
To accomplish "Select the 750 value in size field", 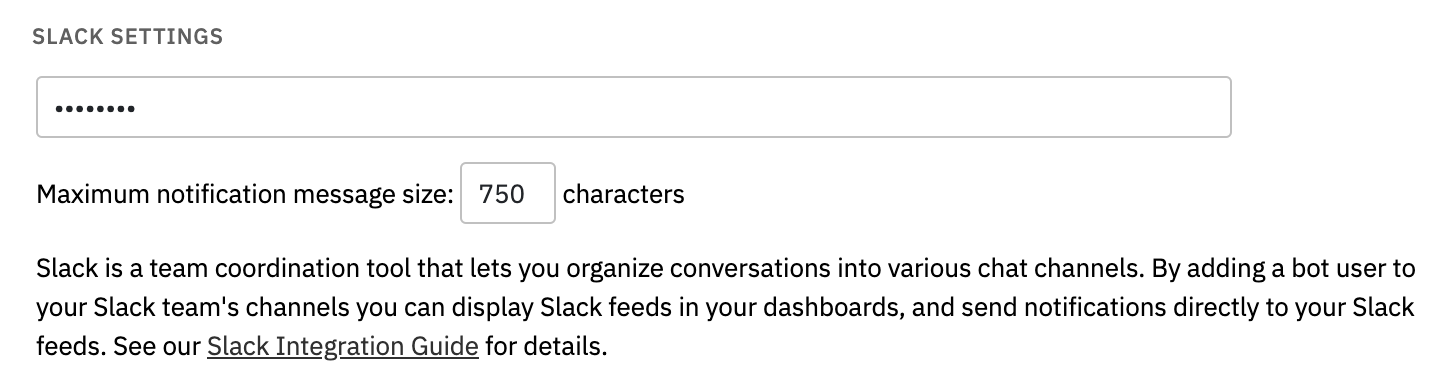I will tap(502, 194).
